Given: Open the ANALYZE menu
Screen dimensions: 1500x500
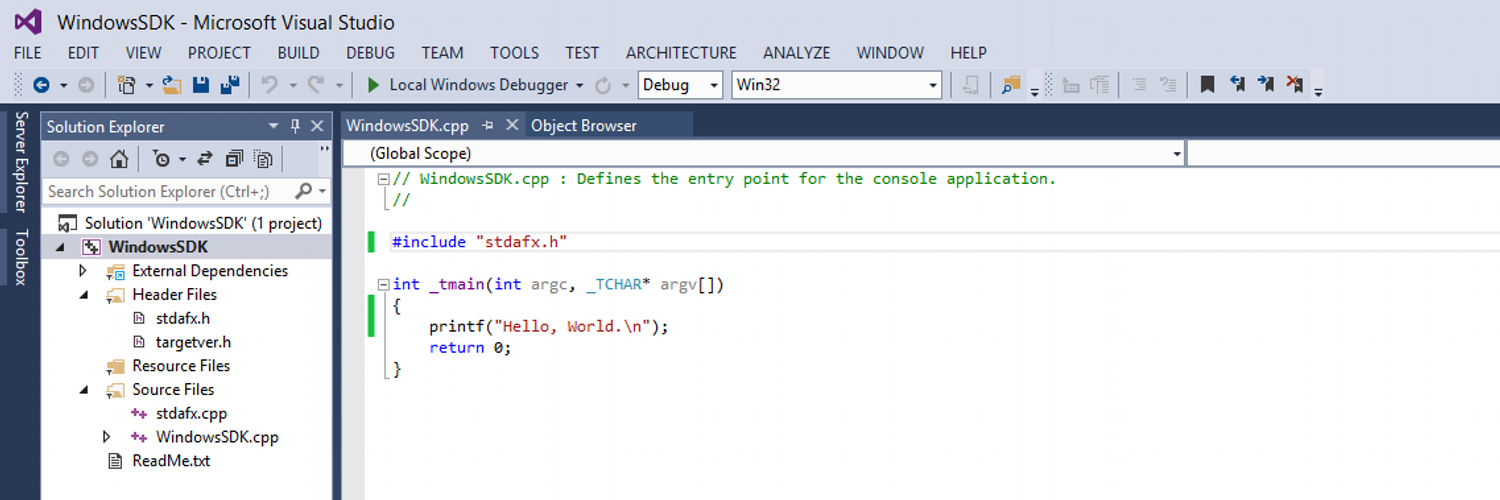Looking at the screenshot, I should click(x=796, y=53).
